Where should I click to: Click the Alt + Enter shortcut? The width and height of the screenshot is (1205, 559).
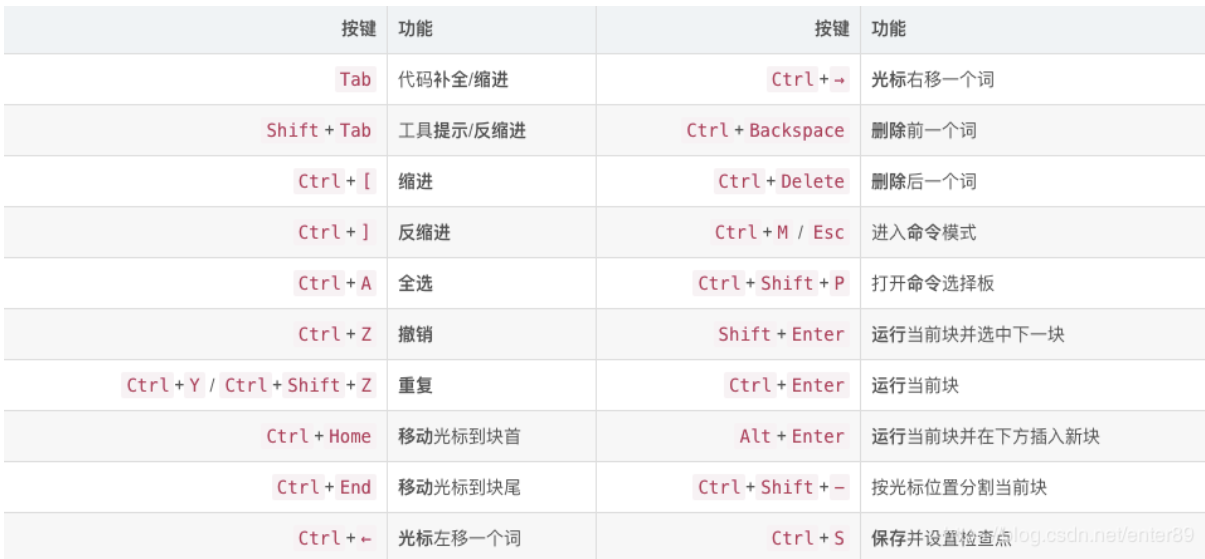click(793, 437)
